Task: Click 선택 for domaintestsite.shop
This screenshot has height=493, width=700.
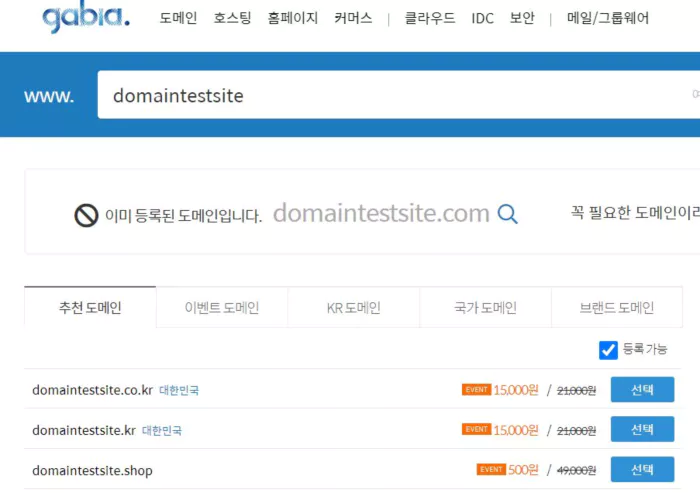Action: coord(642,469)
